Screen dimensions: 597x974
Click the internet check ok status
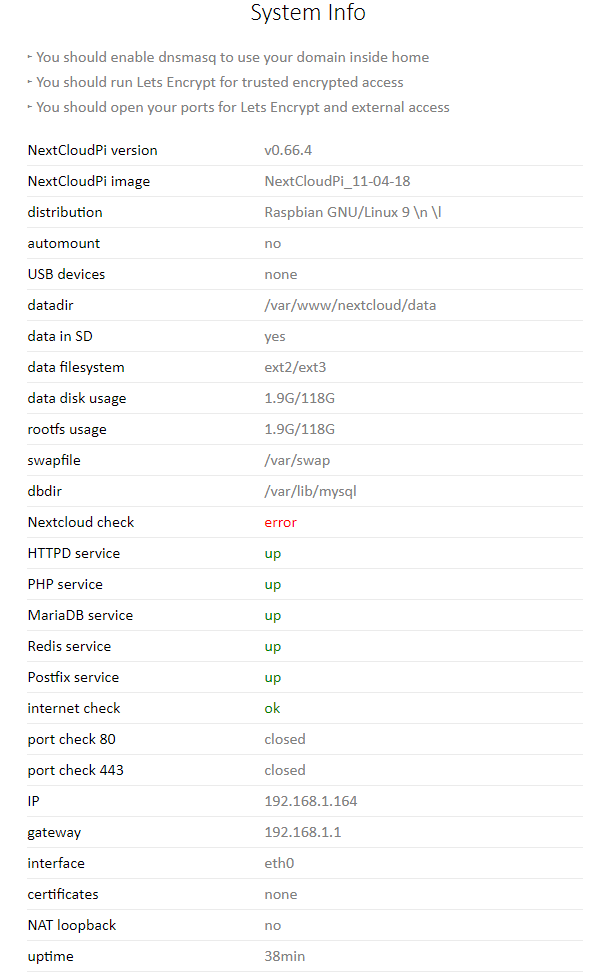pos(272,709)
